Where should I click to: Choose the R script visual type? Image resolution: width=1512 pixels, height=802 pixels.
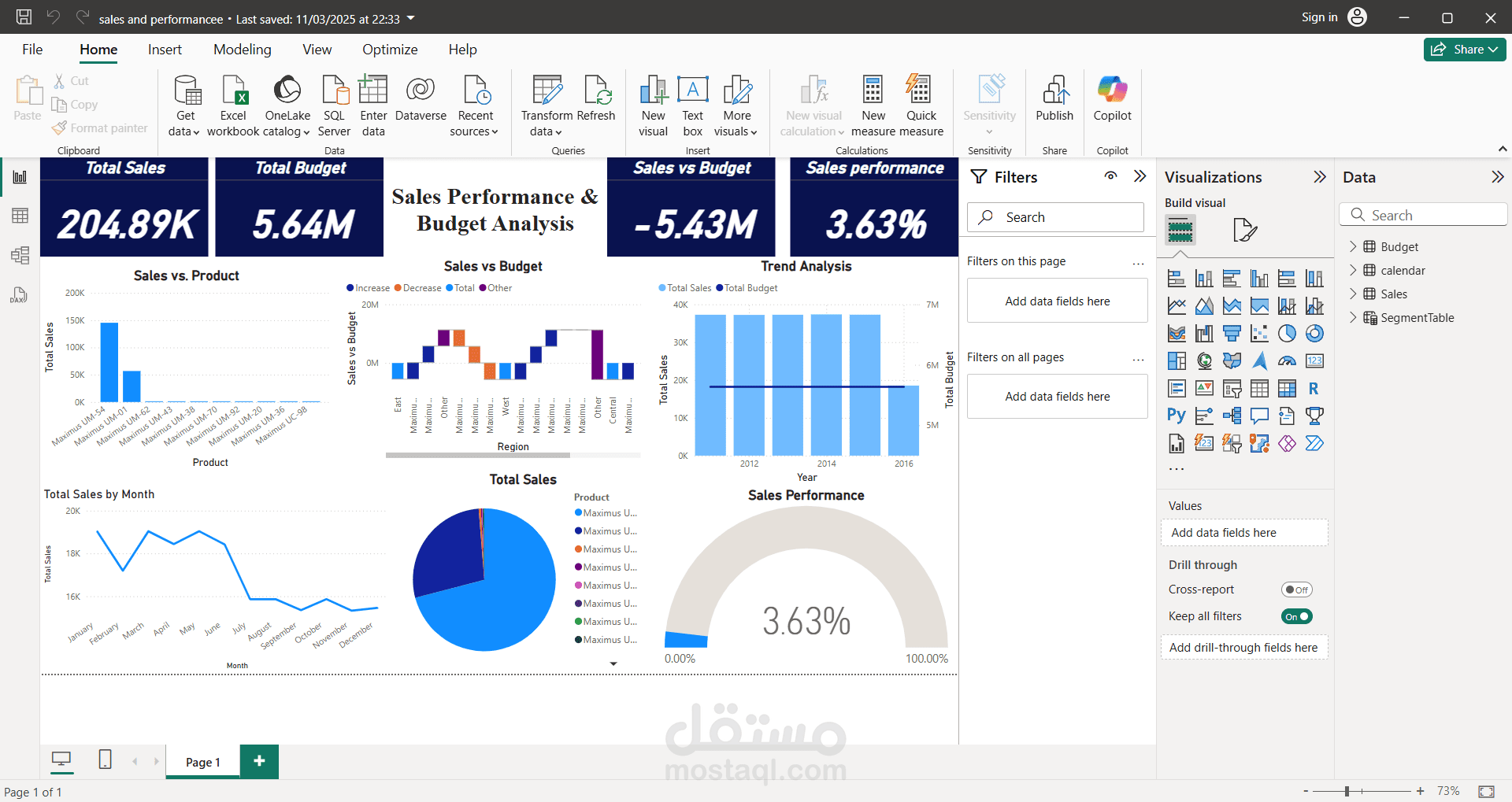(1314, 389)
